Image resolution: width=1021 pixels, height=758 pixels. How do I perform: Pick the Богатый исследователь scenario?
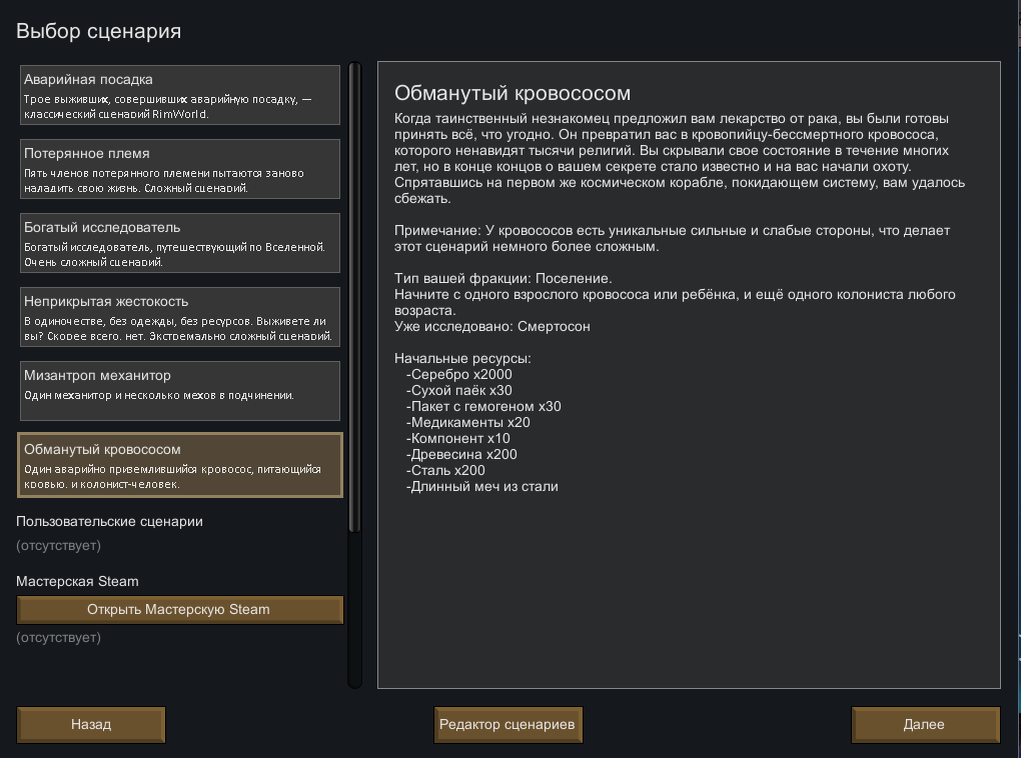coord(180,243)
